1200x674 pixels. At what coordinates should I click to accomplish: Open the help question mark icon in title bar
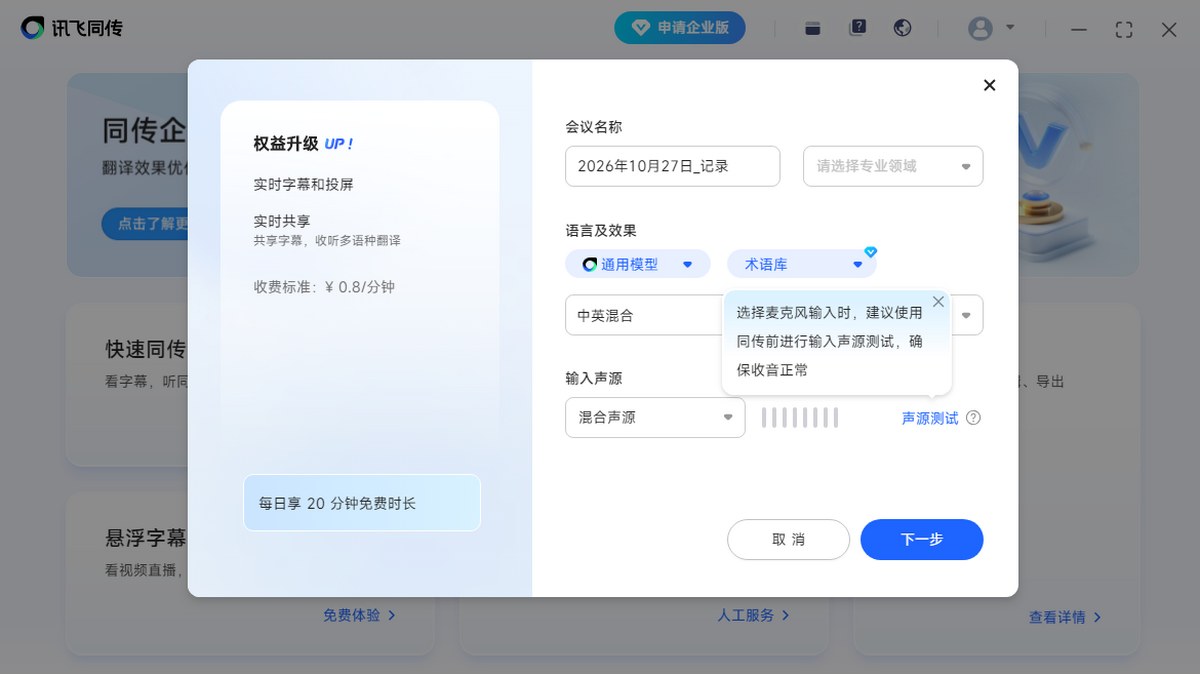(858, 28)
